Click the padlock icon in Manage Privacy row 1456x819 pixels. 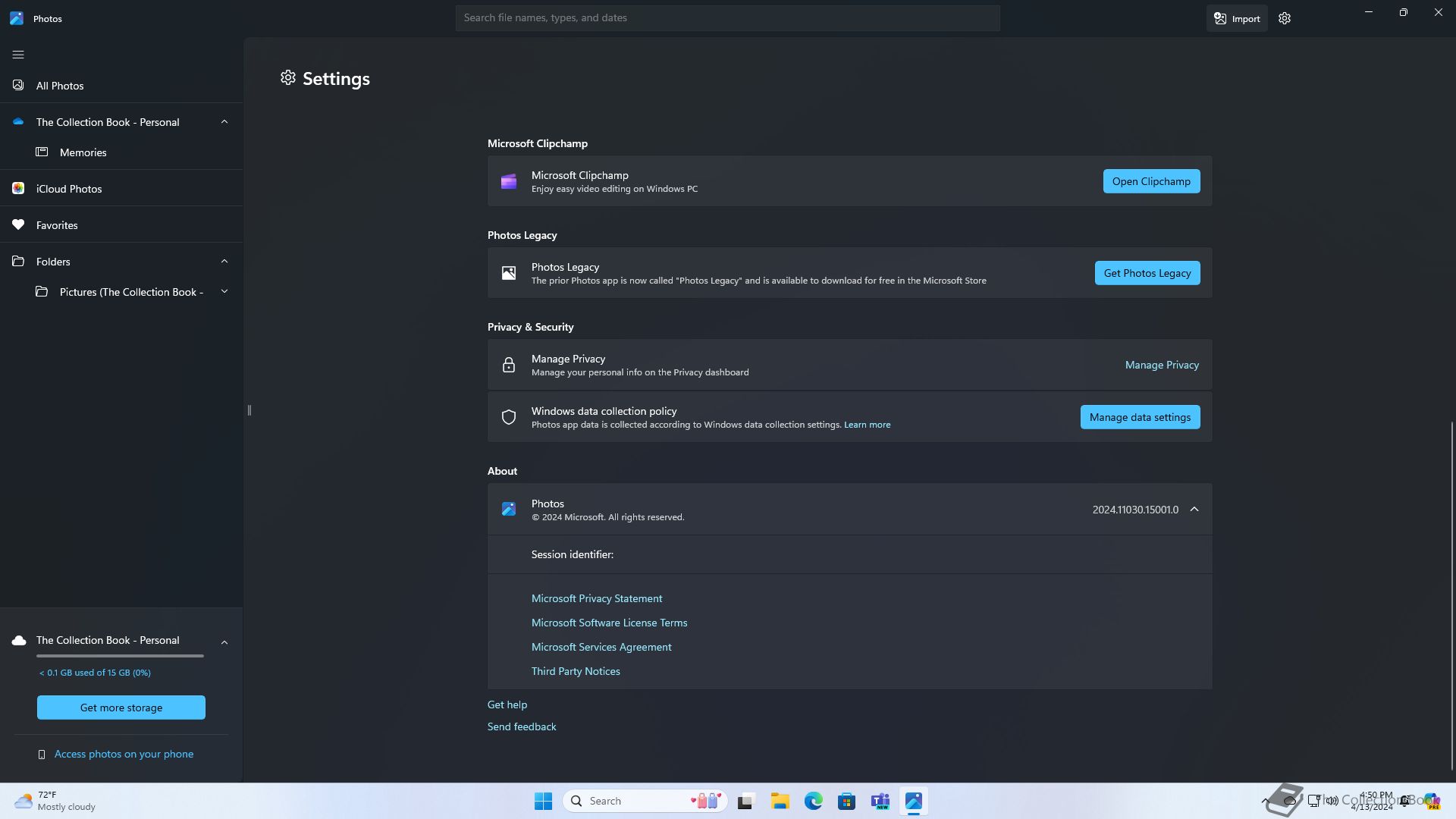point(509,365)
